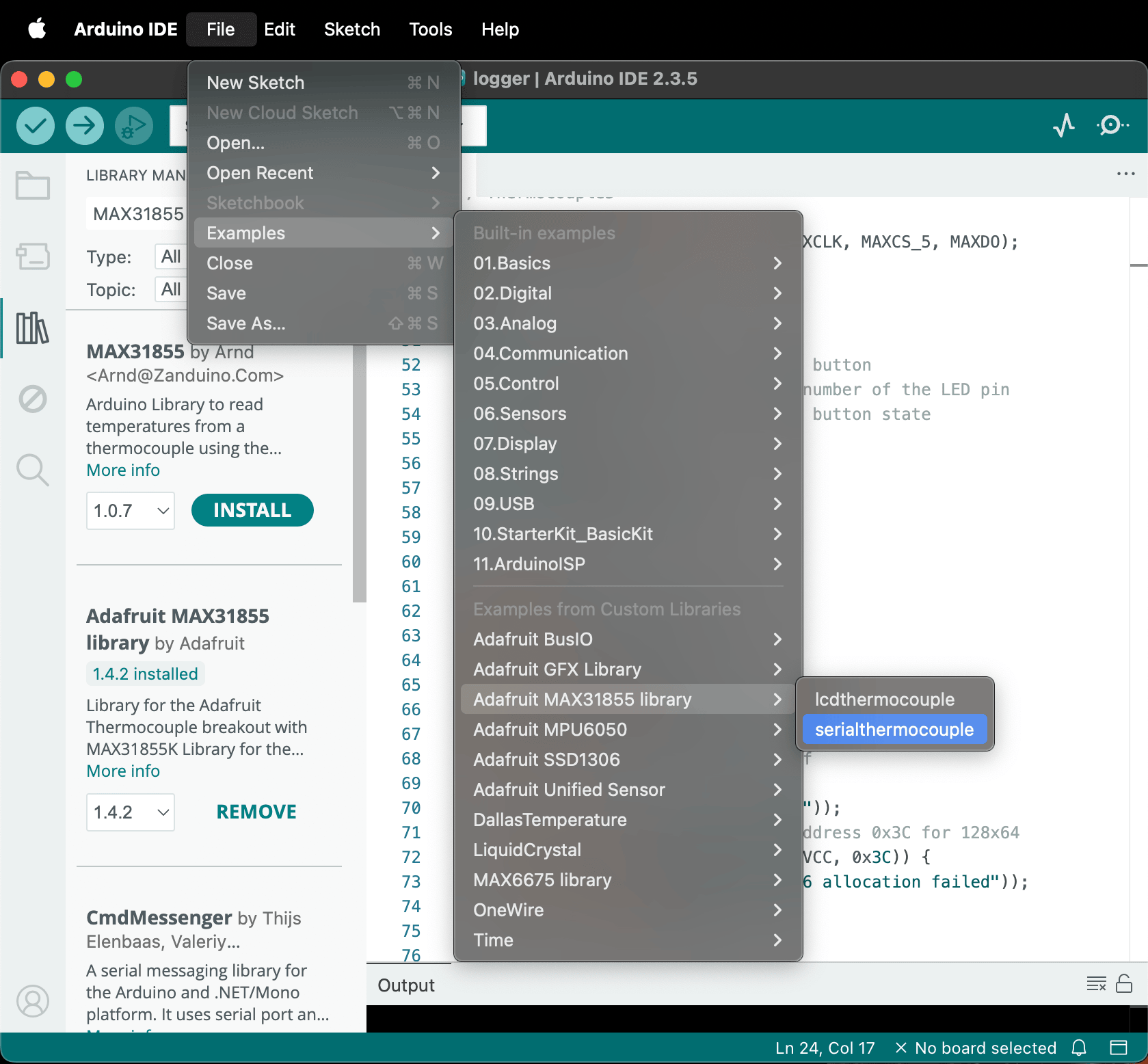This screenshot has height=1064, width=1148.
Task: Click the Verify checkmark button
Action: pyautogui.click(x=36, y=126)
